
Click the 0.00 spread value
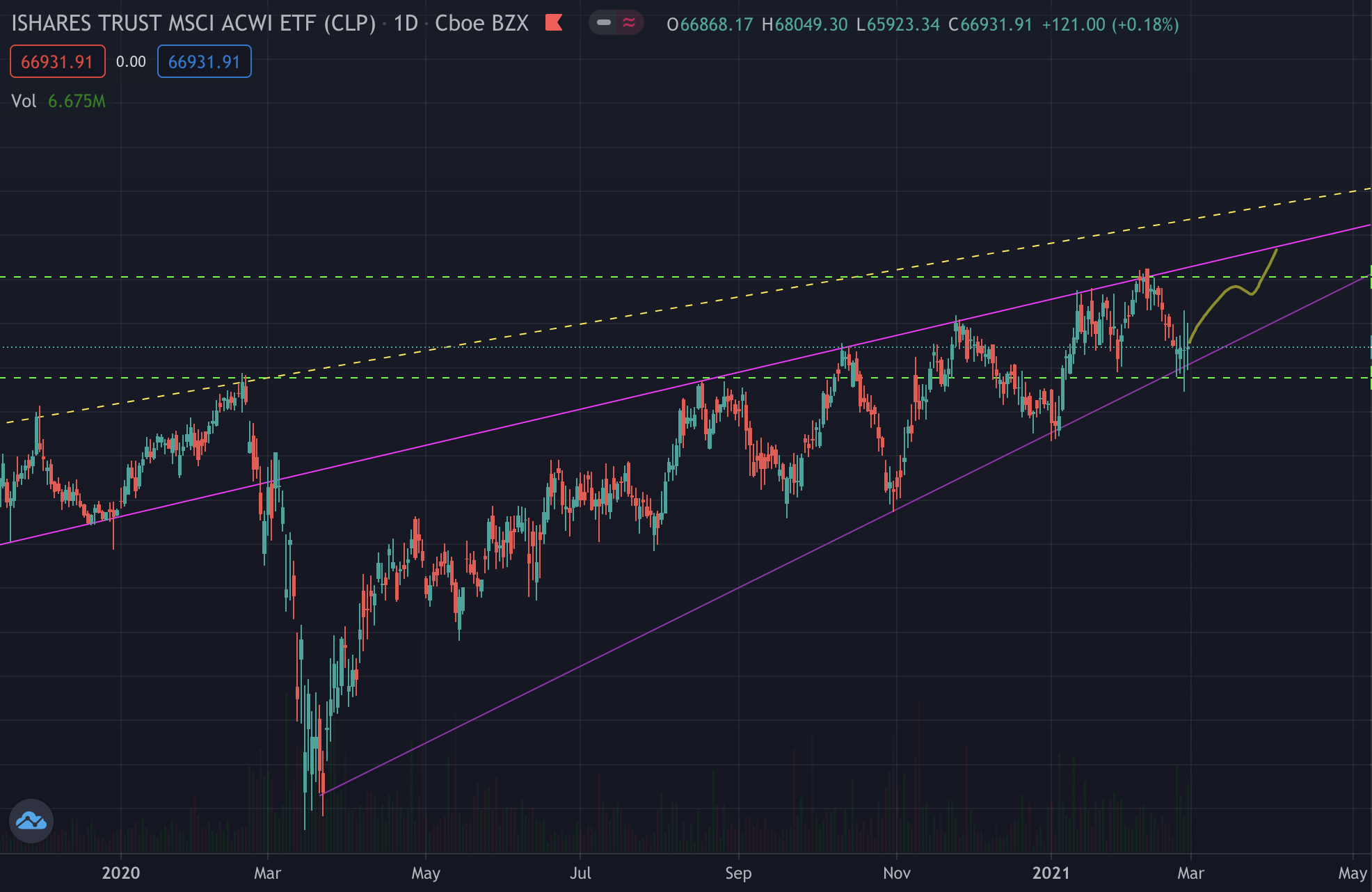click(131, 61)
